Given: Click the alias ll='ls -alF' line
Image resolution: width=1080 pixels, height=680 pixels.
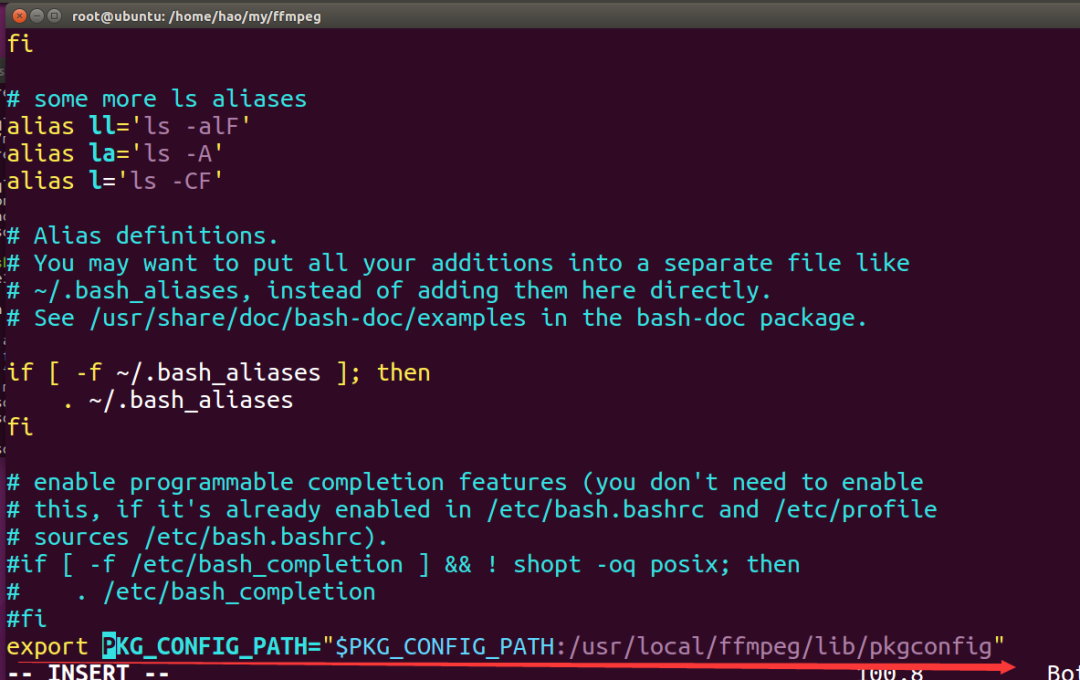Looking at the screenshot, I should tap(128, 127).
